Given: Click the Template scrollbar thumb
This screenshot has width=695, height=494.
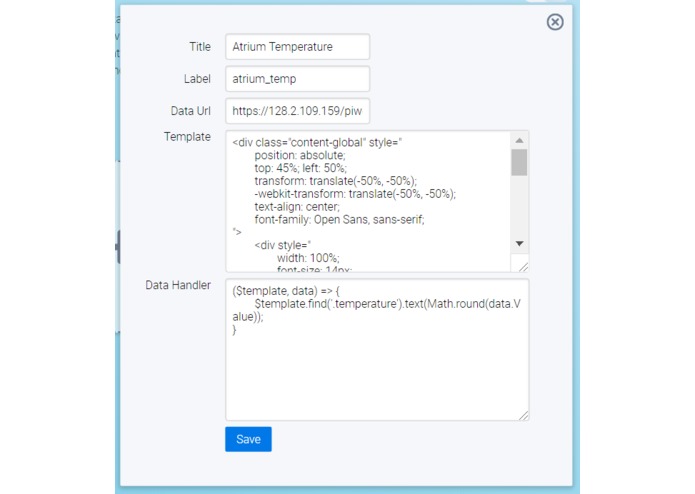Looking at the screenshot, I should (519, 163).
